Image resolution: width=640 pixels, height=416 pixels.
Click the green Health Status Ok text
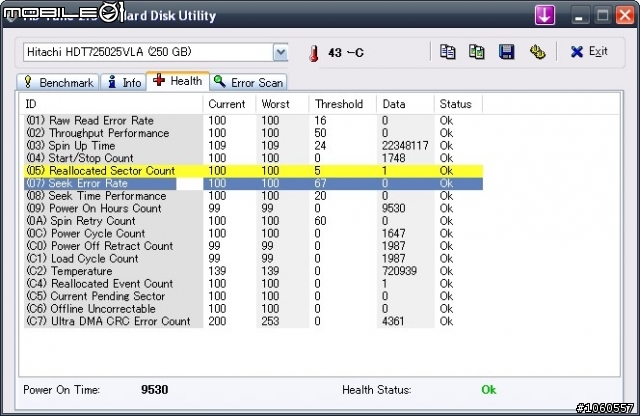click(489, 390)
